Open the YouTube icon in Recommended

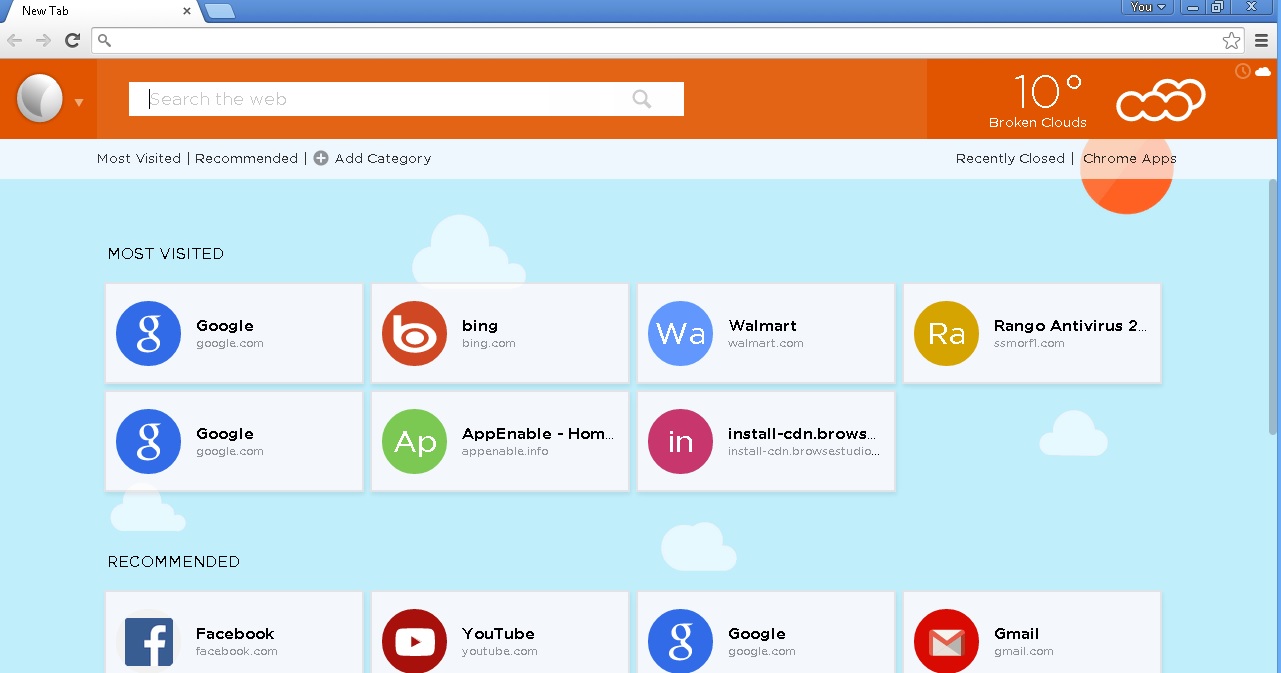tap(415, 641)
